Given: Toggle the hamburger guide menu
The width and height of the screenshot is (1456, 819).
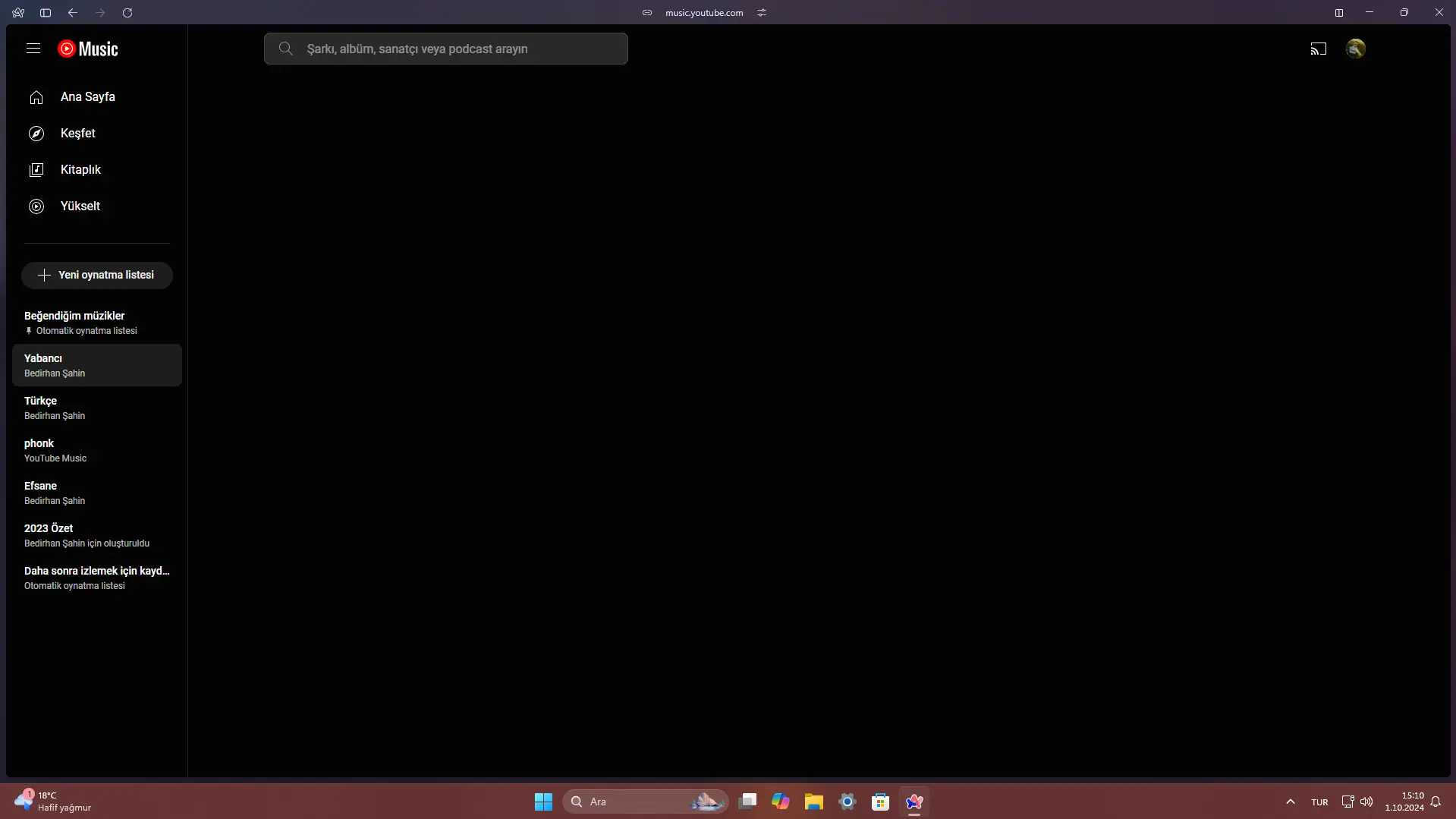Looking at the screenshot, I should pos(33,49).
